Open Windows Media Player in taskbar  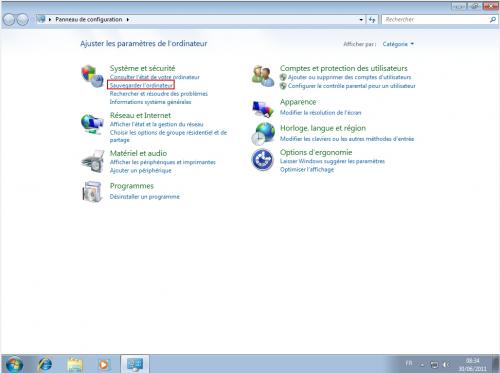[x=104, y=364]
